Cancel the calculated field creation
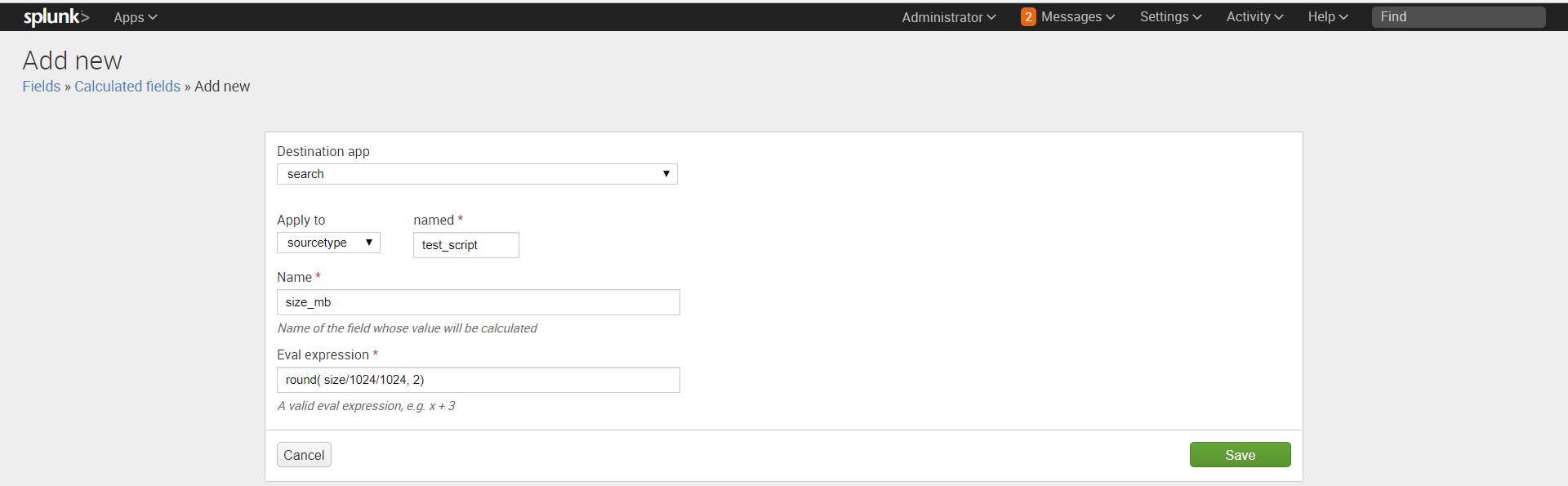1568x486 pixels. click(303, 455)
